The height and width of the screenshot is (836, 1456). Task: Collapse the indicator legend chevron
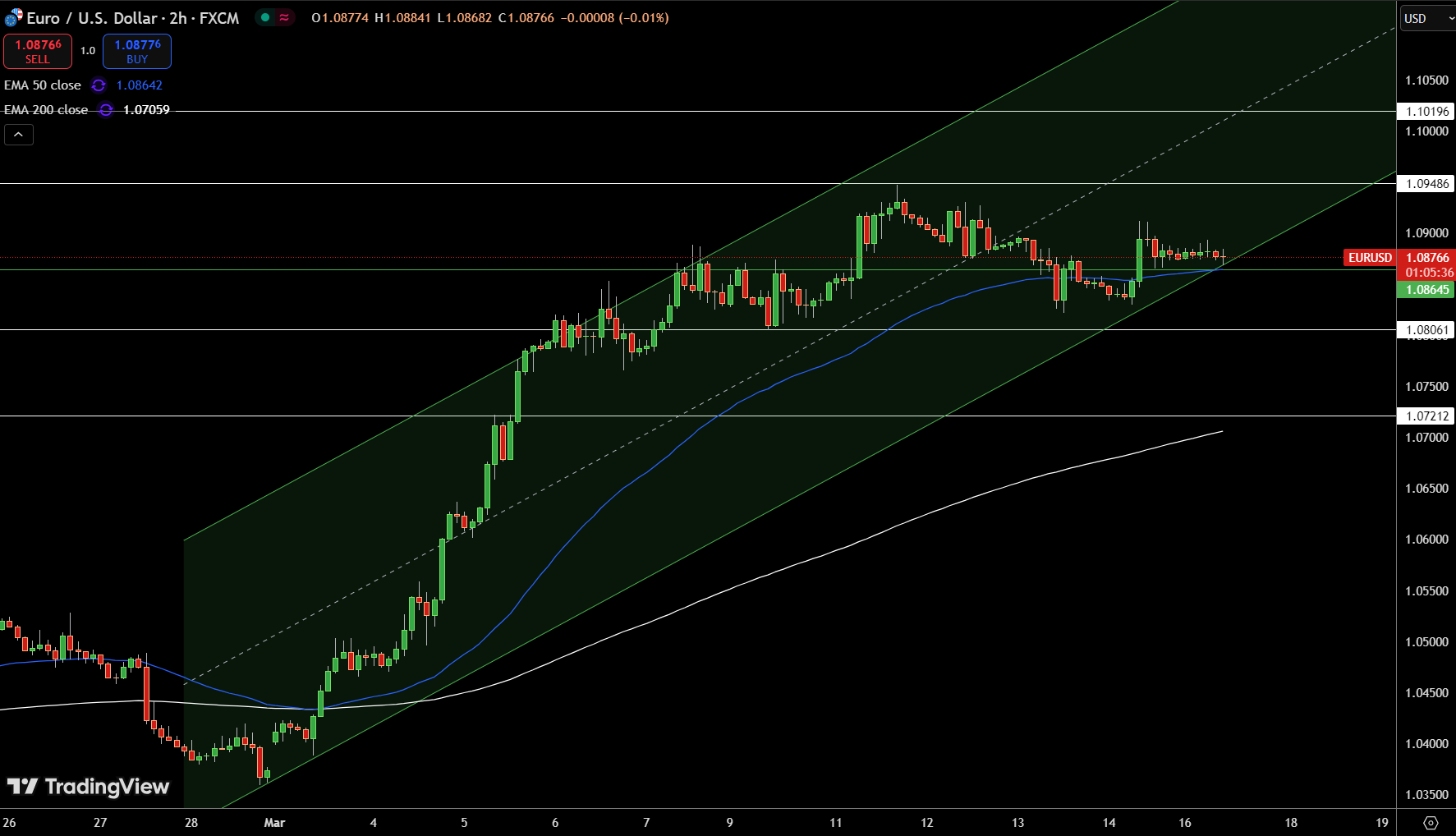click(x=19, y=135)
